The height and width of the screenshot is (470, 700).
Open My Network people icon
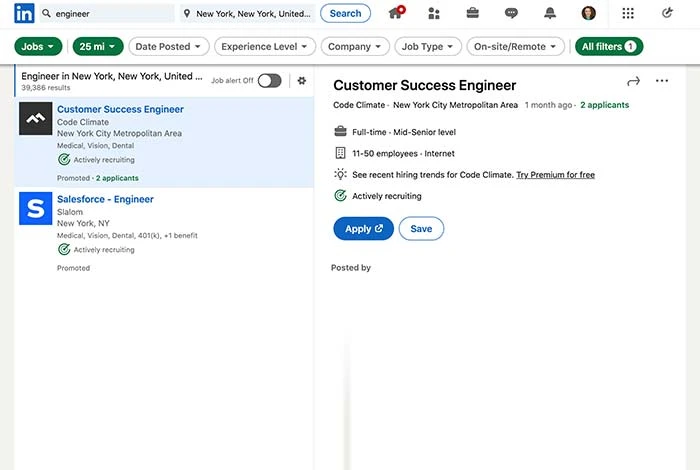click(434, 13)
